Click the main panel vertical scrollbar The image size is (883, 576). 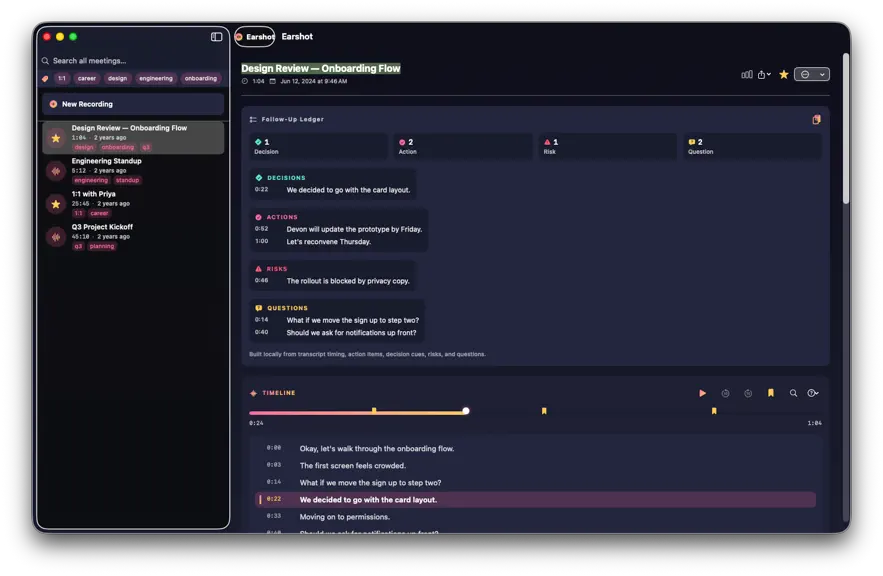coord(845,128)
